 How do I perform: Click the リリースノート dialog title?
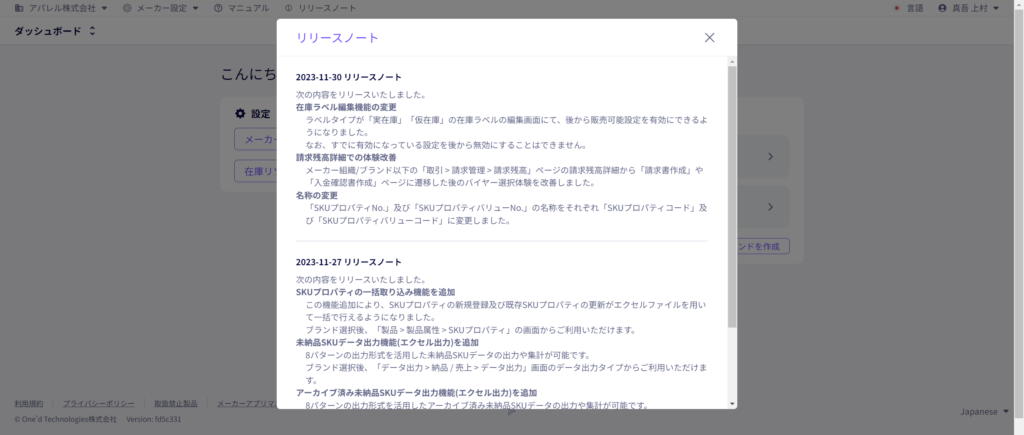click(x=337, y=38)
